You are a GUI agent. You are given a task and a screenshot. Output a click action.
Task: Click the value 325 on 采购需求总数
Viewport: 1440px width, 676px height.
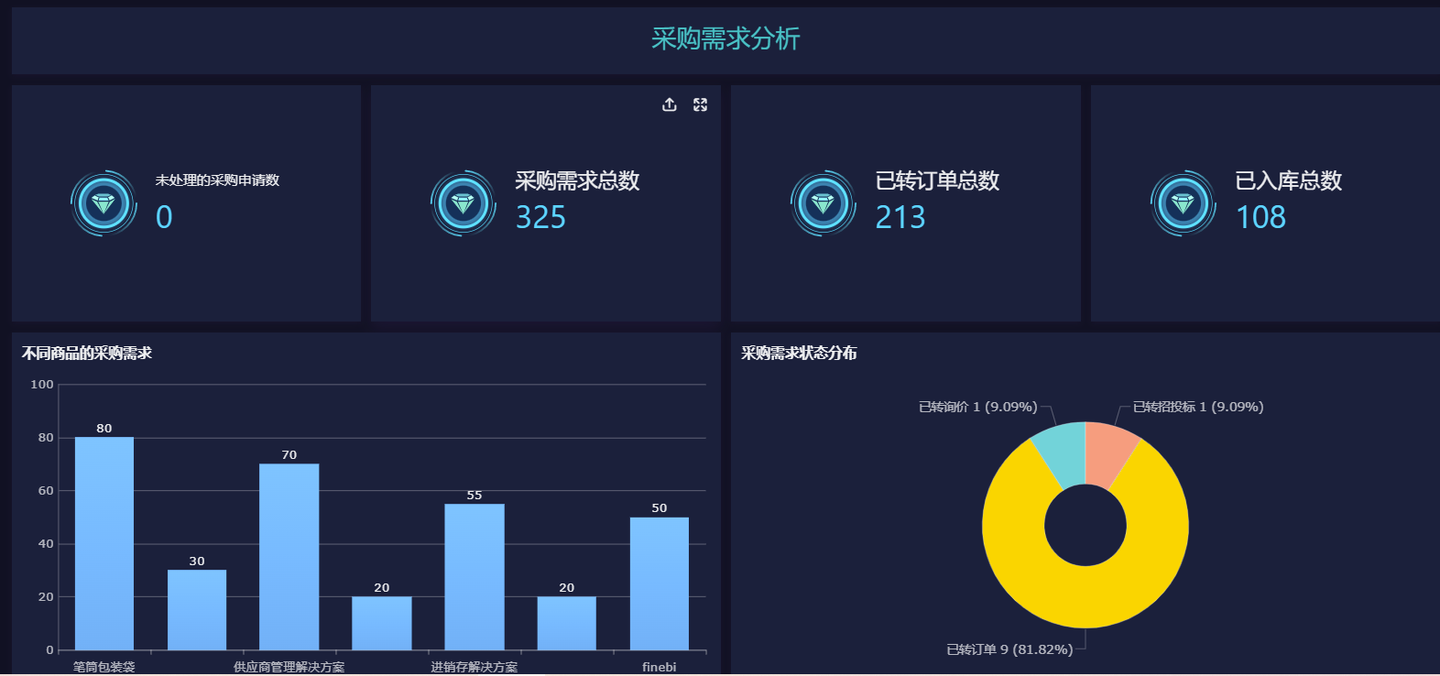pyautogui.click(x=540, y=217)
